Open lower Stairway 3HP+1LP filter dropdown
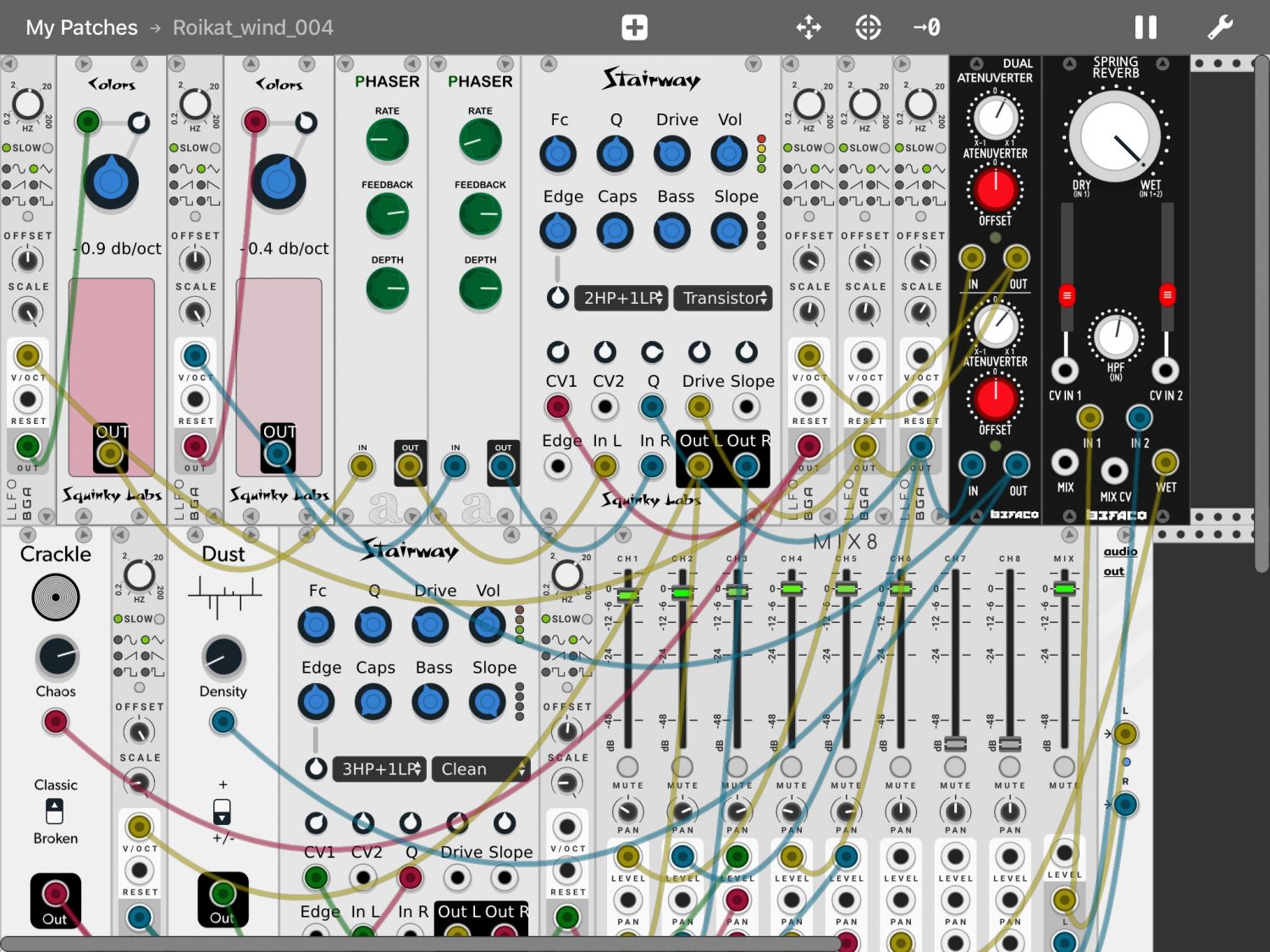This screenshot has height=952, width=1270. (x=380, y=769)
